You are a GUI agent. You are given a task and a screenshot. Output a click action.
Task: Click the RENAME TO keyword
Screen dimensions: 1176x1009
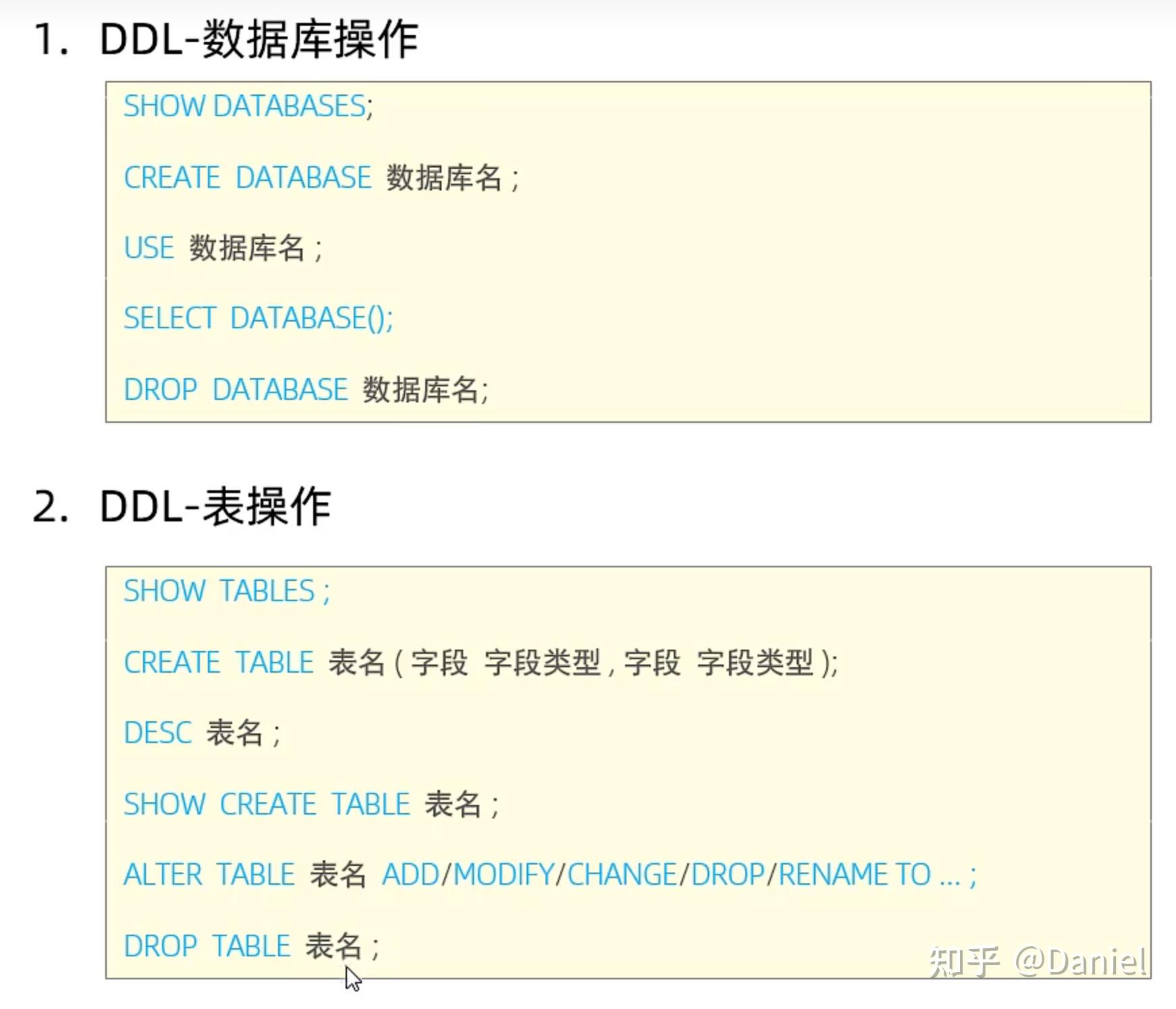coord(855,875)
